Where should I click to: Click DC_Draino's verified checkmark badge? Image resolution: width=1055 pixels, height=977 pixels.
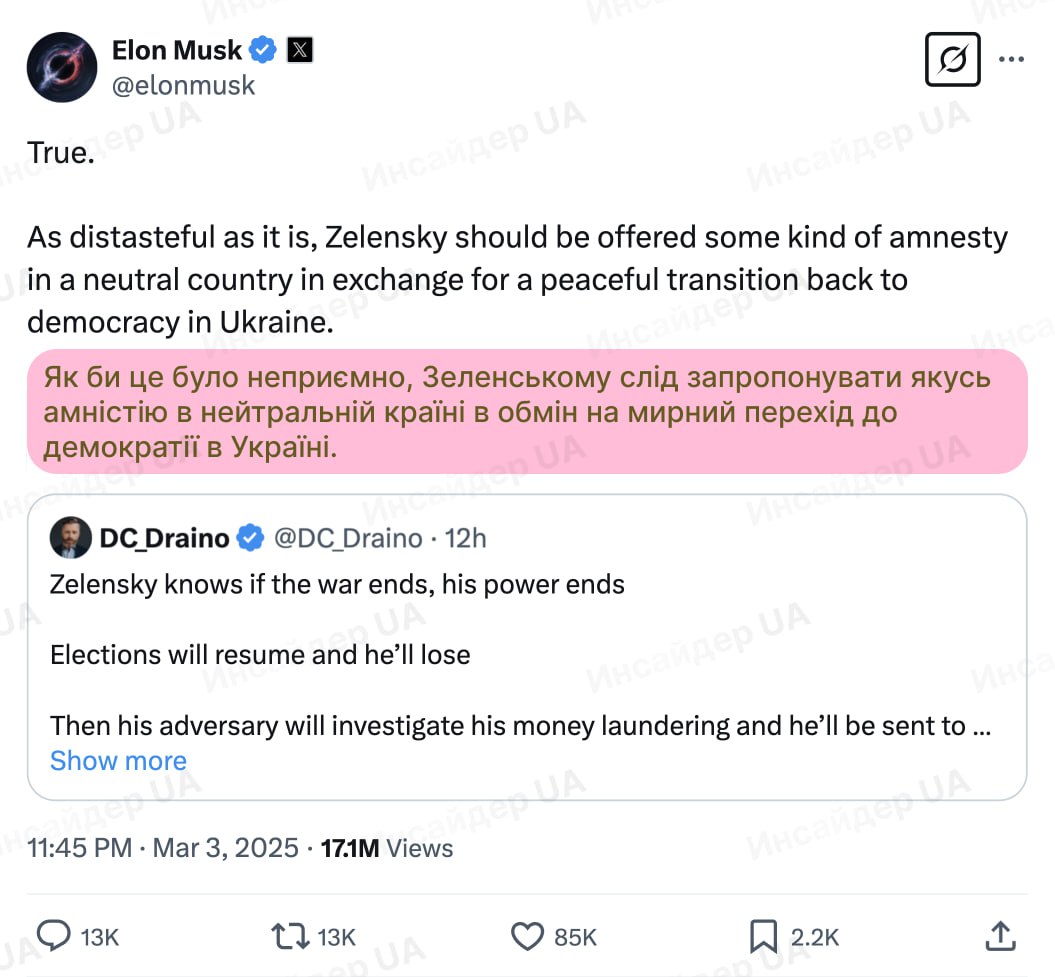click(x=250, y=538)
